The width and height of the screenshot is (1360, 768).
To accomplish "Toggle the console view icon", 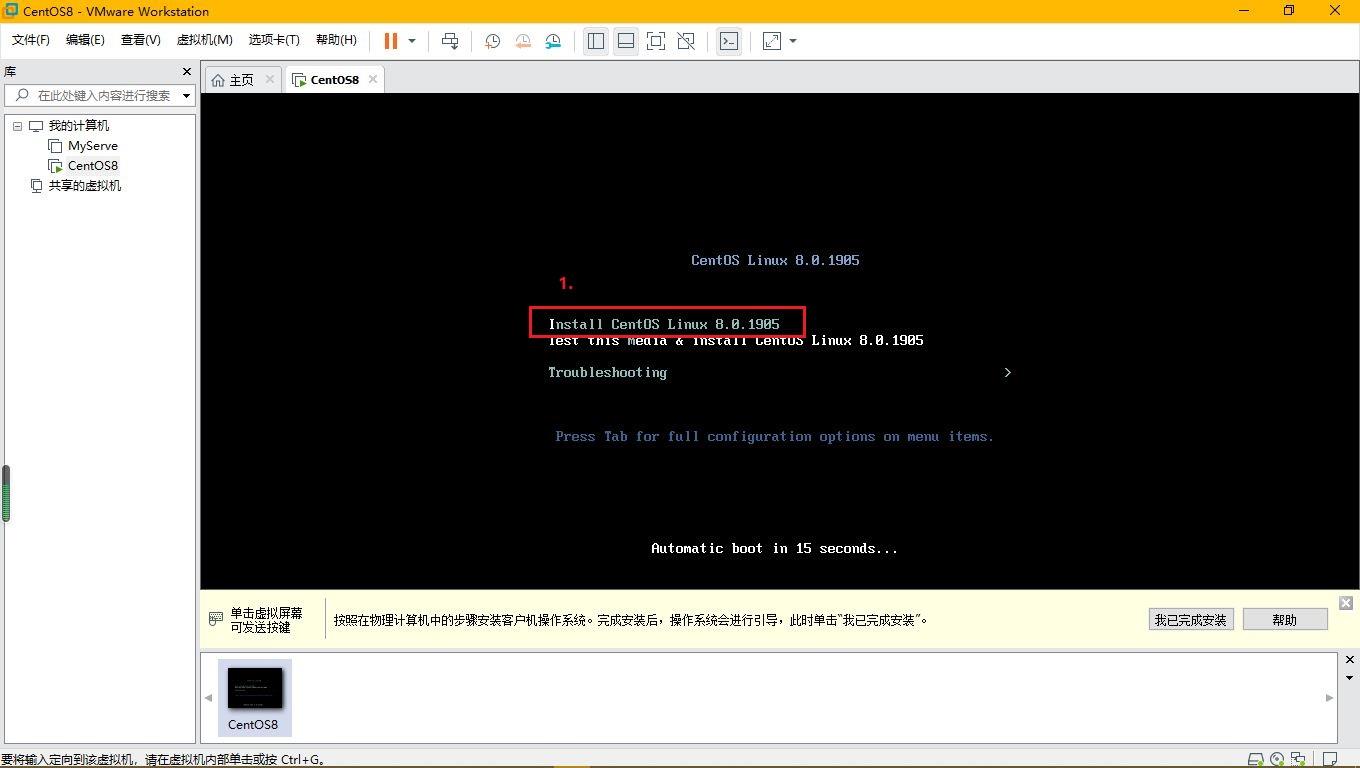I will point(729,41).
